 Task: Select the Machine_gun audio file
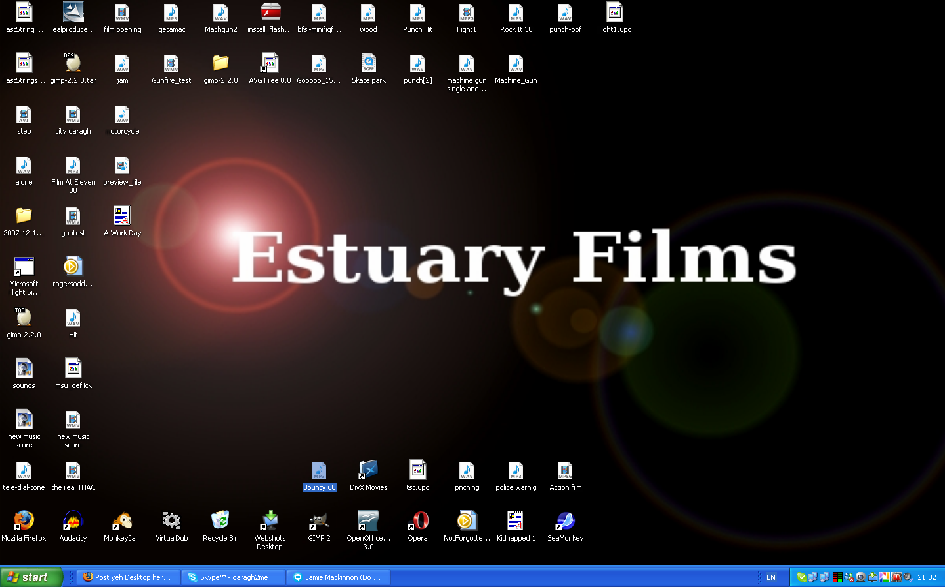[515, 65]
